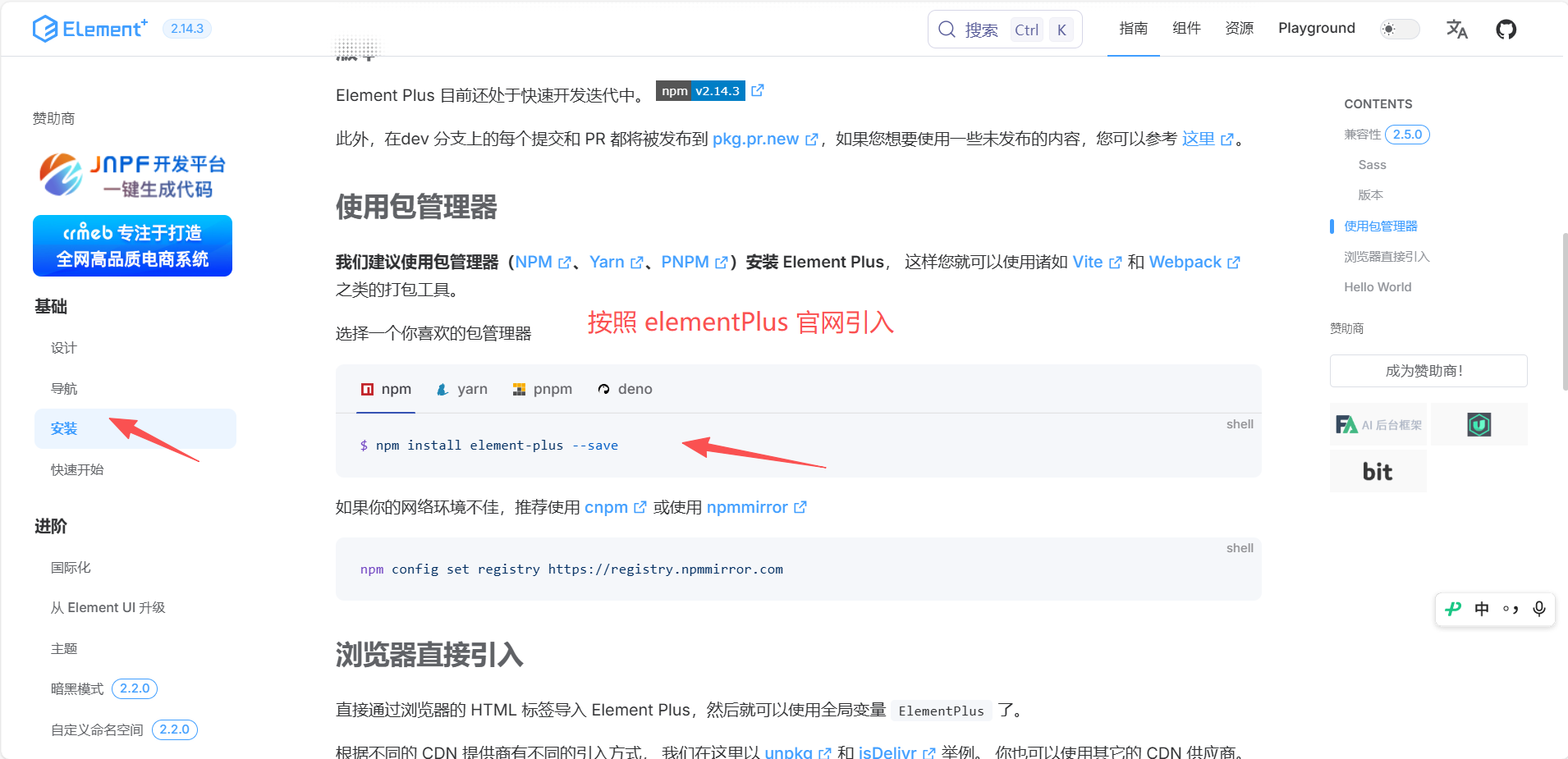Viewport: 1568px width, 759px height.
Task: Open the NPM package manager link
Action: click(x=543, y=262)
